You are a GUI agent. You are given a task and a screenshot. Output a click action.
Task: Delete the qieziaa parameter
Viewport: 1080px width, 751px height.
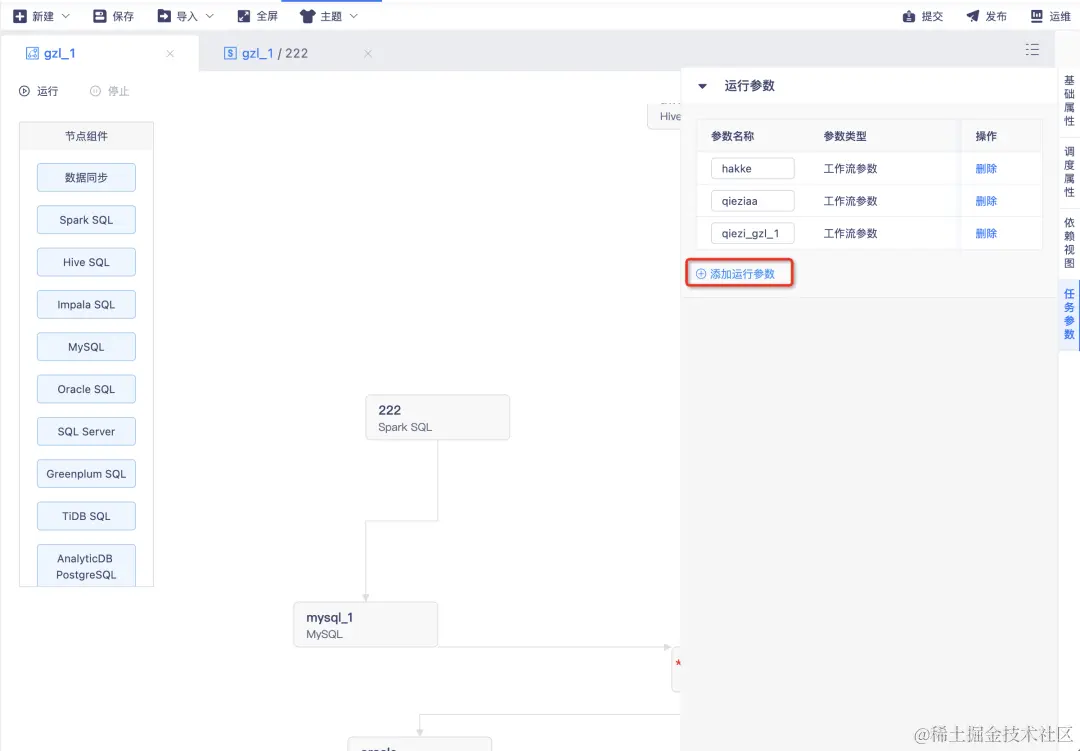pos(986,201)
